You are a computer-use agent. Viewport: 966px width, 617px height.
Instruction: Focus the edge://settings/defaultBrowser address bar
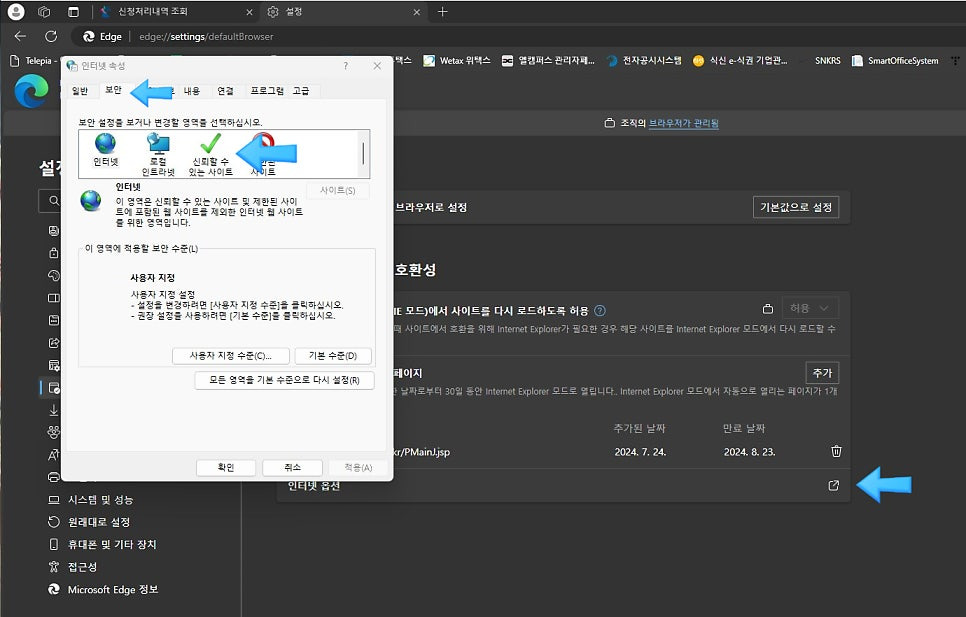tap(206, 36)
